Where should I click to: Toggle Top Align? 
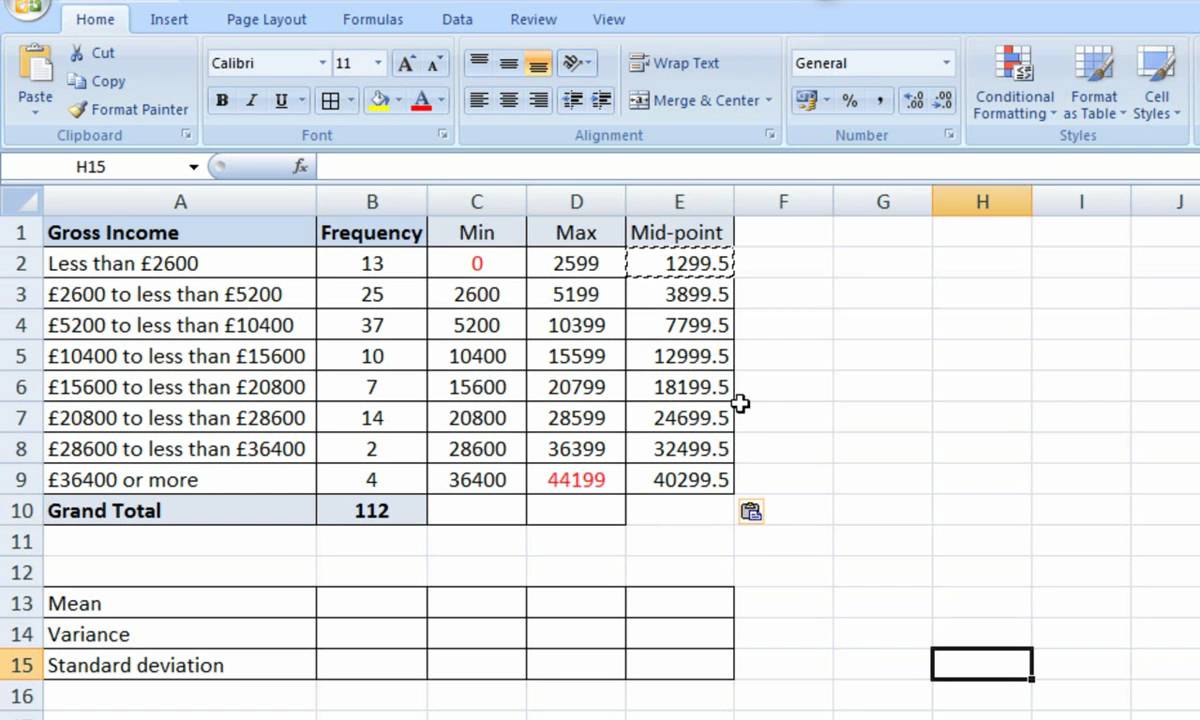479,63
